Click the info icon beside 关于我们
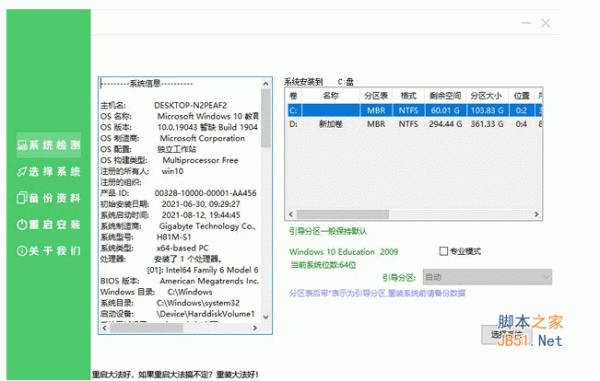 tap(22, 251)
